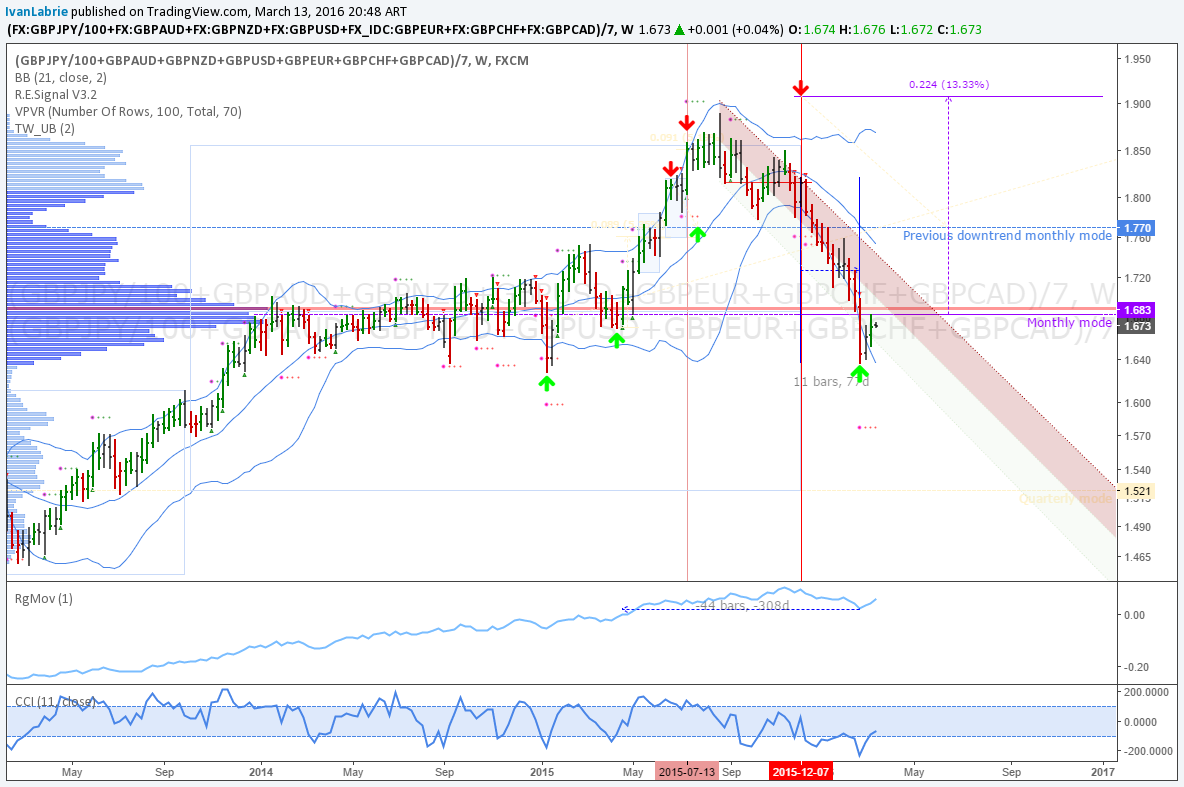
Task: Click the 0.224 (13.33%) measurement label
Action: (x=949, y=84)
